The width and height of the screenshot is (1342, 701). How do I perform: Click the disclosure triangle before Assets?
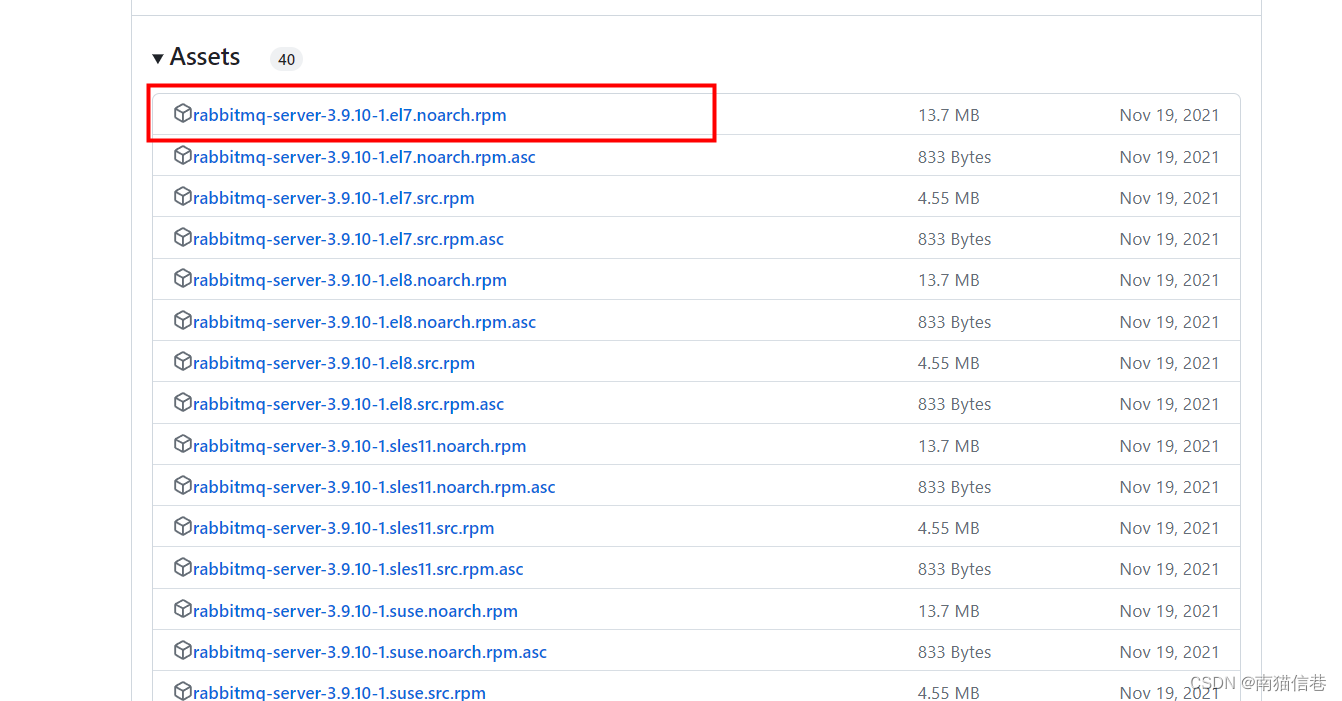coord(158,57)
